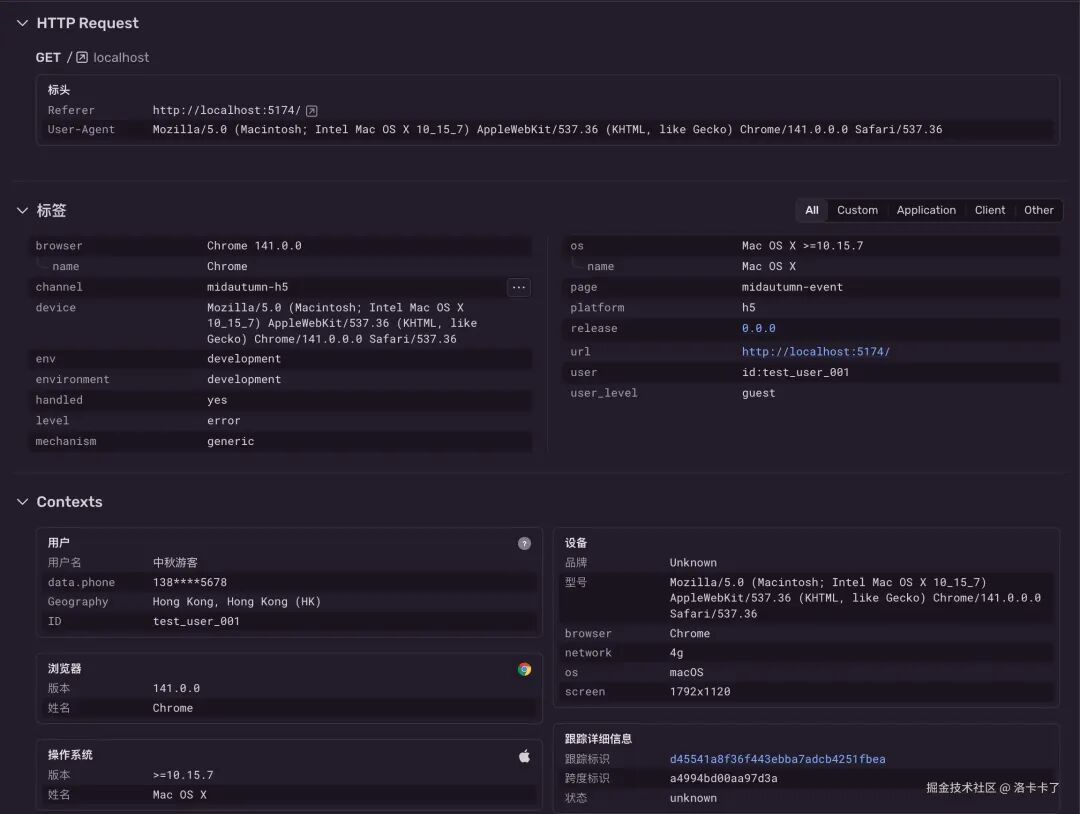
Task: Click the 浏览器 版本 value 141.0.0
Action: tap(176, 689)
